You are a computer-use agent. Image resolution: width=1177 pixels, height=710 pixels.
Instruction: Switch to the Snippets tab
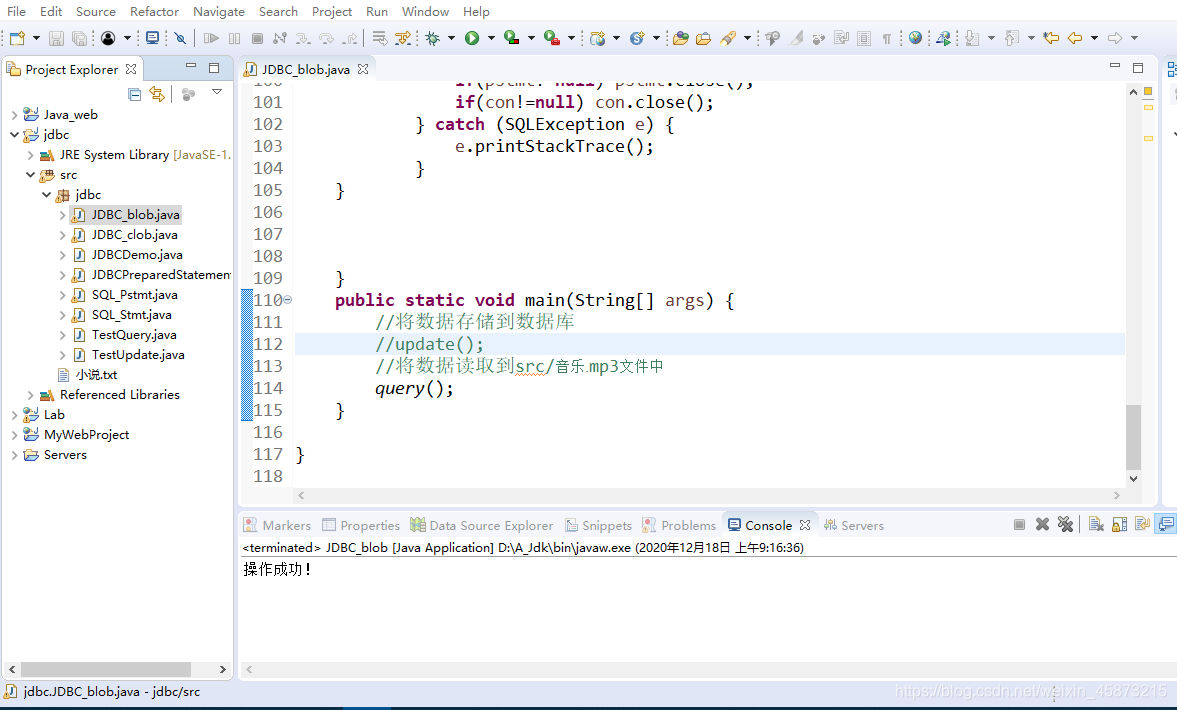pos(598,525)
